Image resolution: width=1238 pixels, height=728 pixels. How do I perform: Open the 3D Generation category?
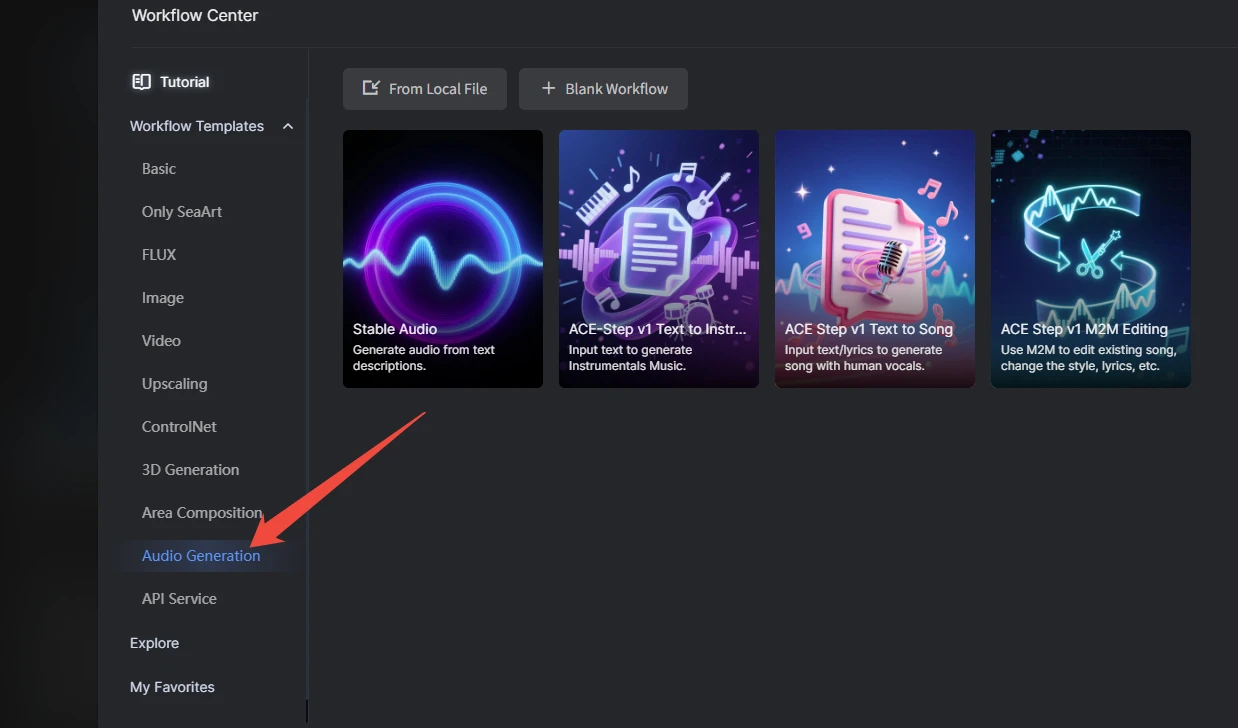pyautogui.click(x=190, y=470)
